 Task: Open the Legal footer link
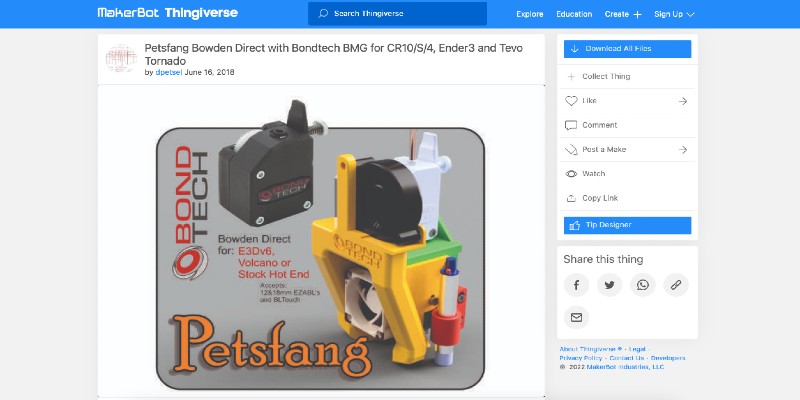pyautogui.click(x=637, y=349)
